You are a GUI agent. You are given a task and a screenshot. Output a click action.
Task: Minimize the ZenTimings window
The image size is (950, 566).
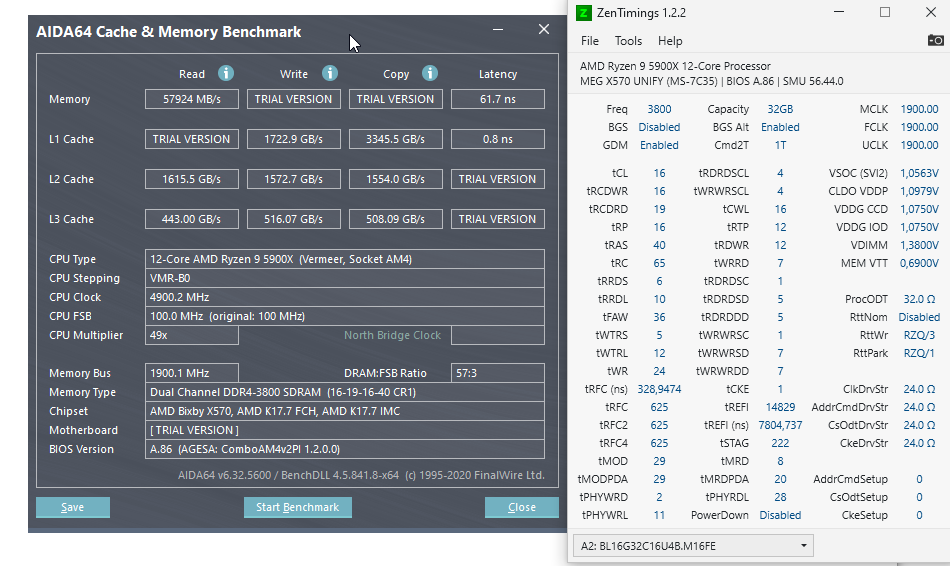(839, 12)
